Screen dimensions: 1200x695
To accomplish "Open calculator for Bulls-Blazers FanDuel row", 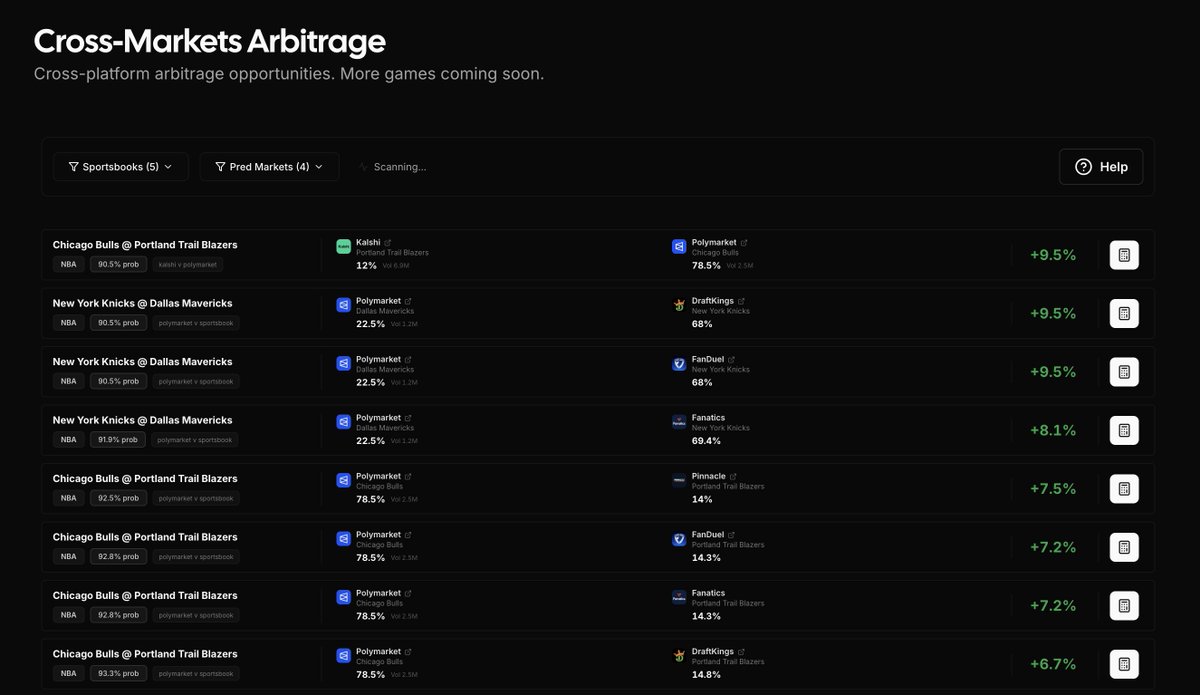I will [1124, 547].
